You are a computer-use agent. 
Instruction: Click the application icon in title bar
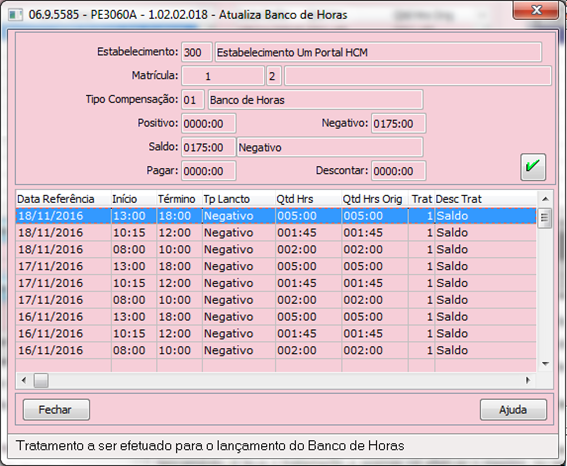point(15,15)
